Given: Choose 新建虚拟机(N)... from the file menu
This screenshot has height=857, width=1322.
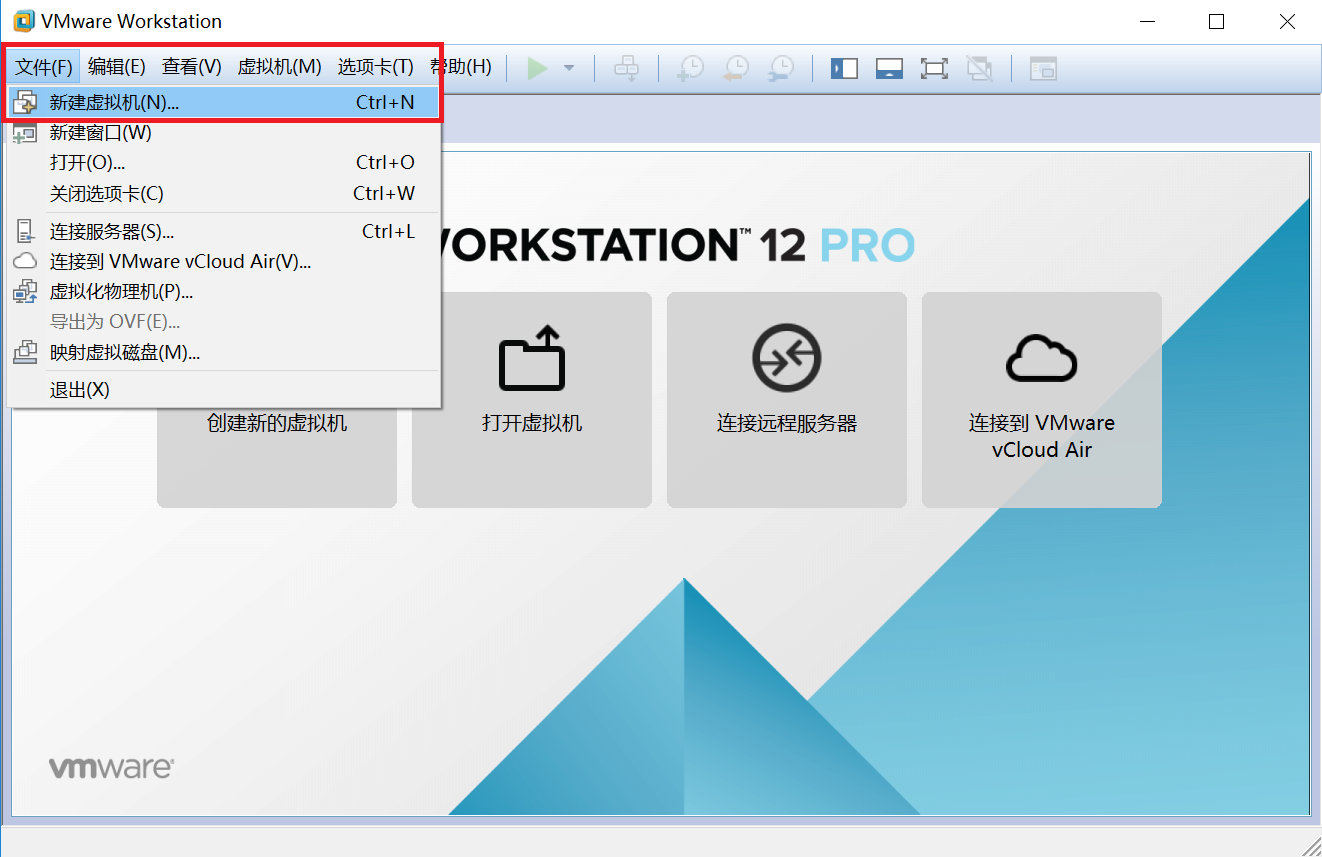Looking at the screenshot, I should tap(223, 102).
